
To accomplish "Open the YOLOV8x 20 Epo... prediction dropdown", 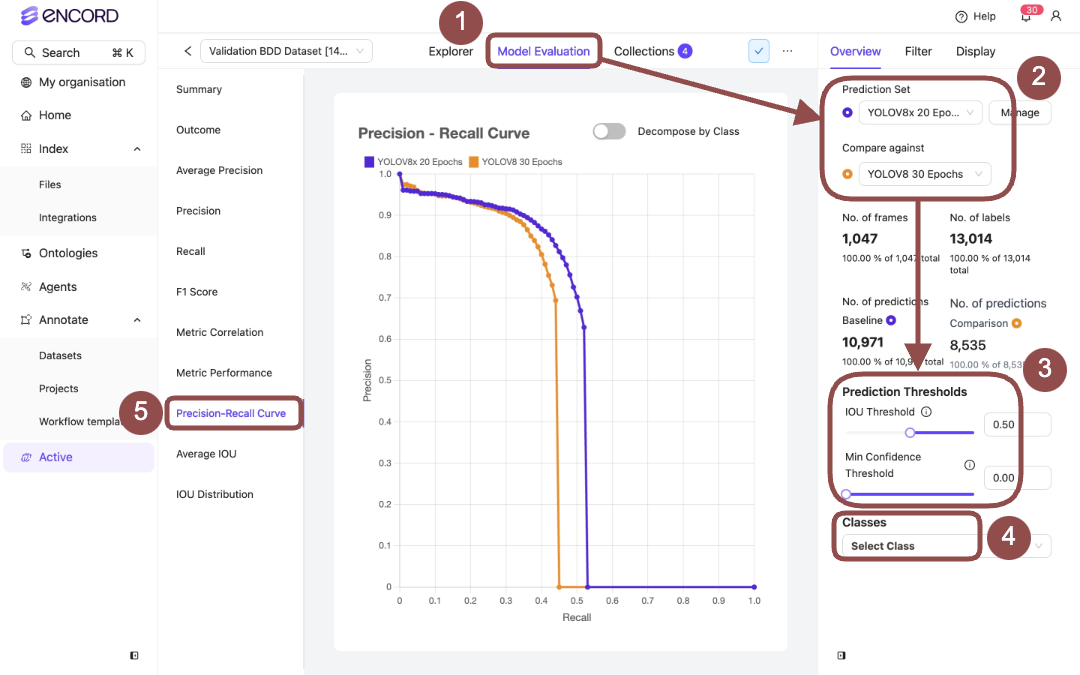I will tap(920, 112).
